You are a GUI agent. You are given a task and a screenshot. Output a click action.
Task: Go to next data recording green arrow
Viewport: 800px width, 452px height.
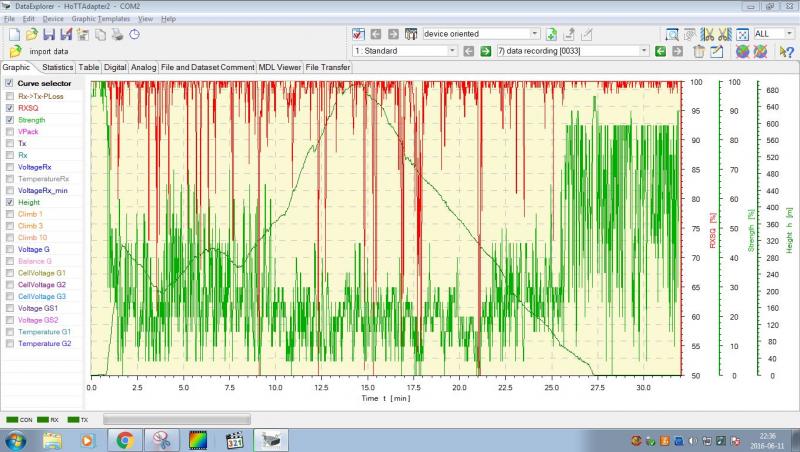485,51
